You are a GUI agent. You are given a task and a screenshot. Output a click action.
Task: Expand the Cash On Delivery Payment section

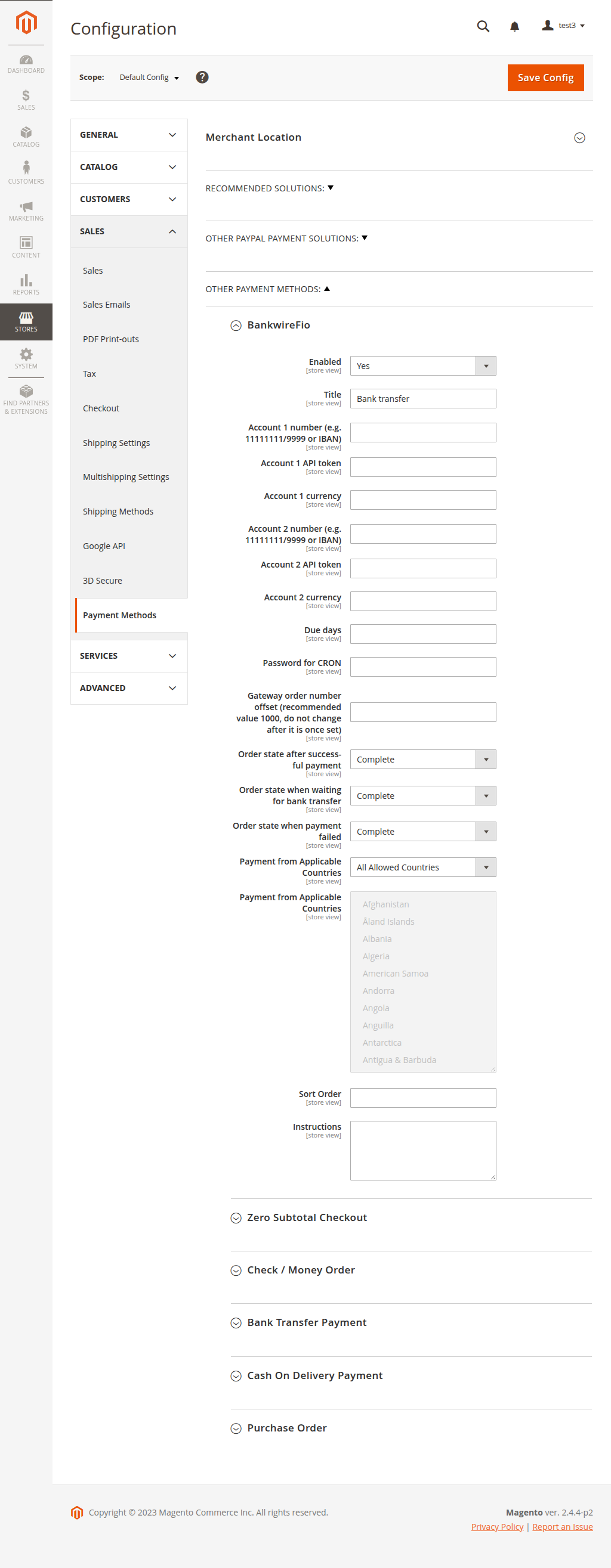(236, 1376)
